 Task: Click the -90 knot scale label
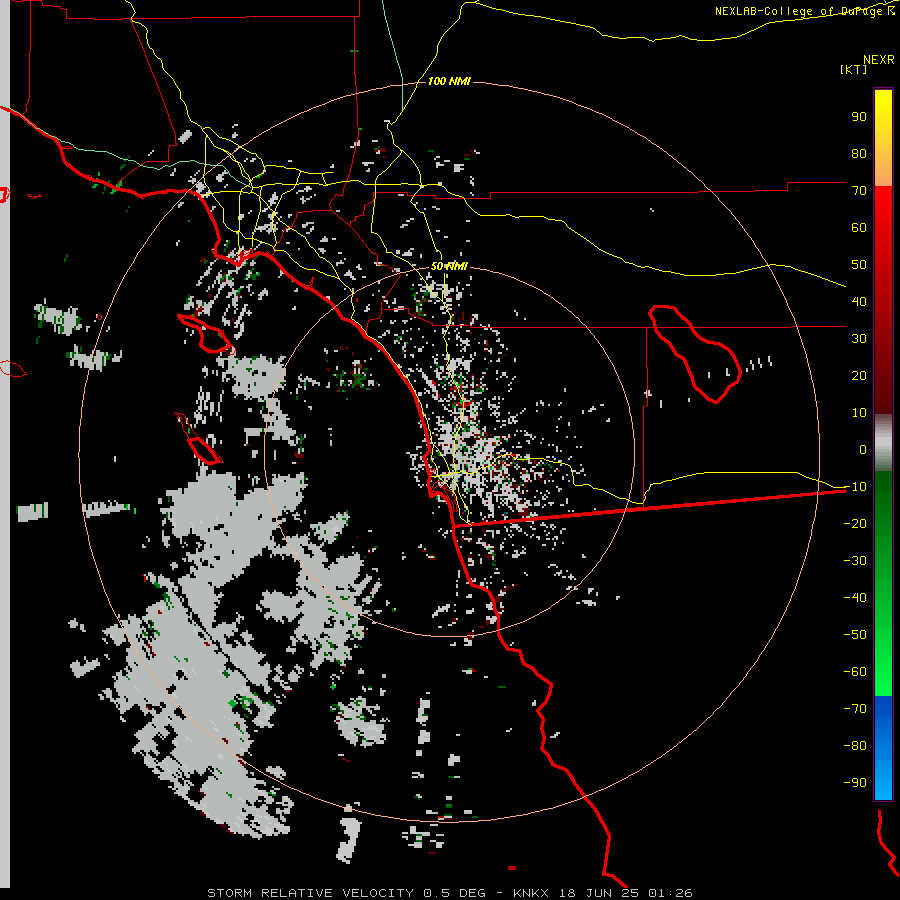pos(855,783)
